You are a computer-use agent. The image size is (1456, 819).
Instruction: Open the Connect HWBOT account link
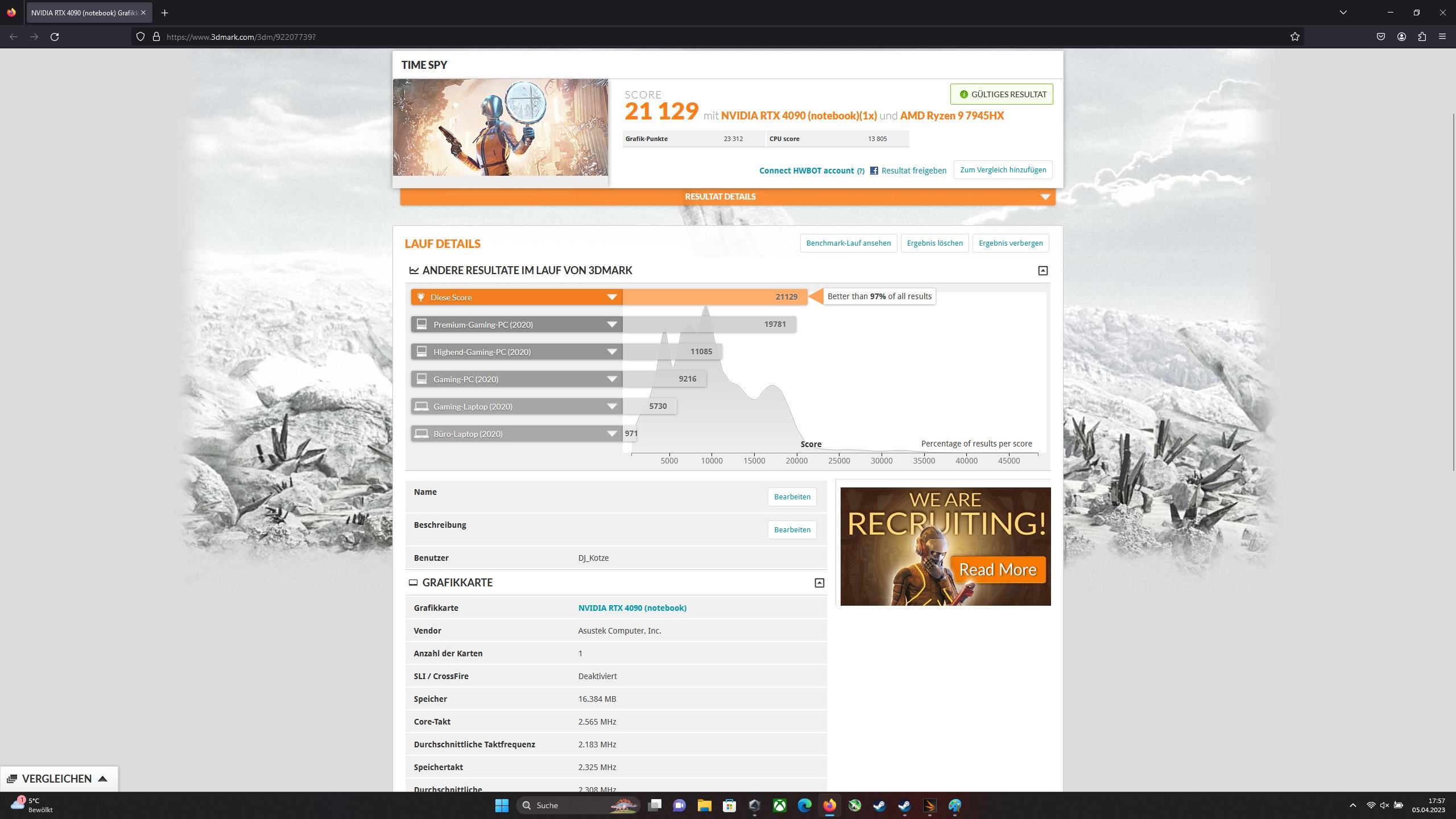point(806,171)
